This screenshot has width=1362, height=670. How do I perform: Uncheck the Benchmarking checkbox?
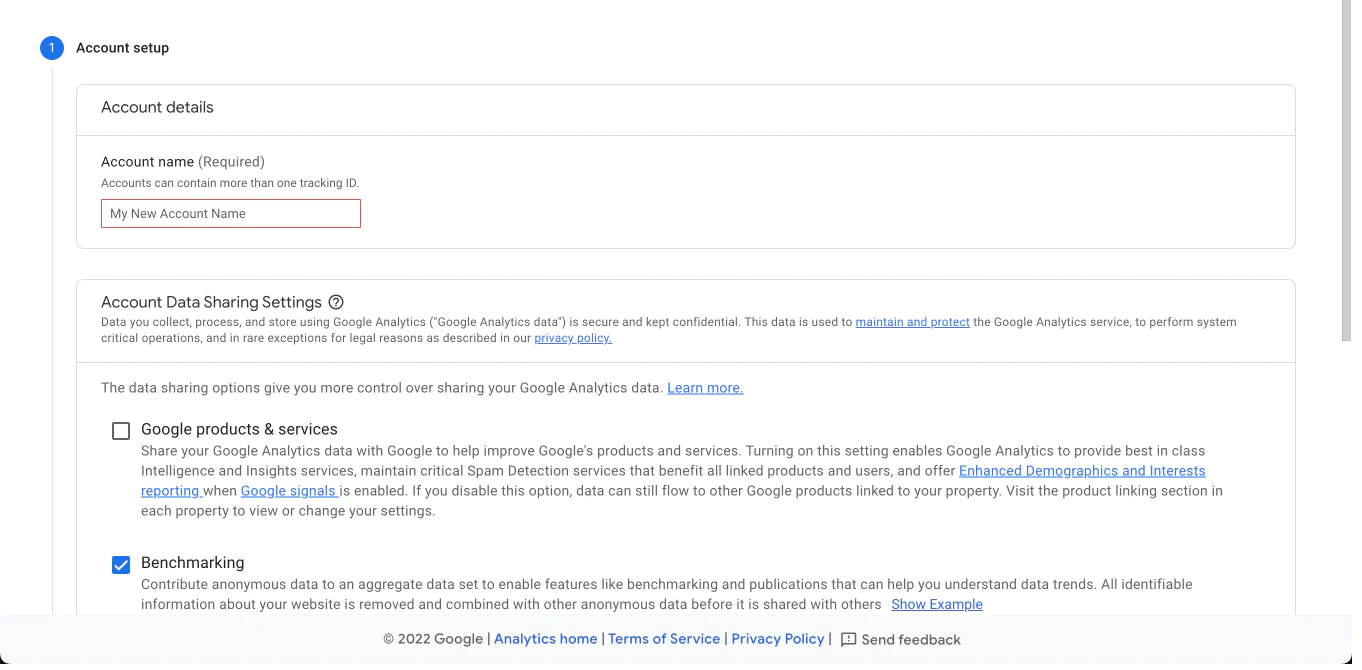121,565
